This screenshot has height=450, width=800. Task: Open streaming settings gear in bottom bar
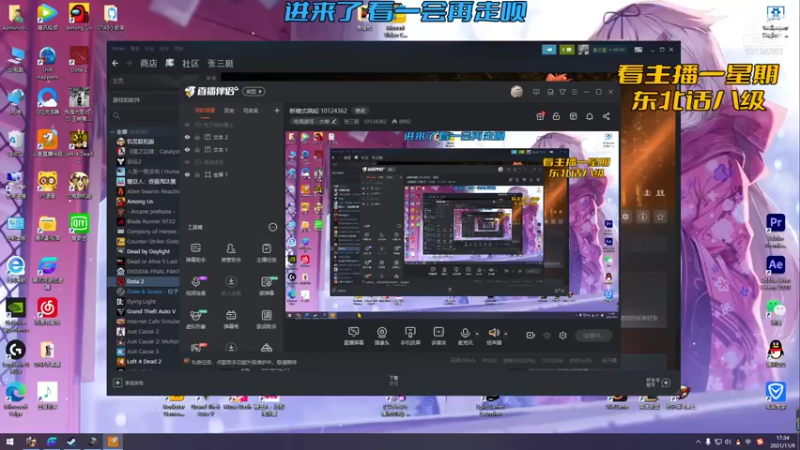point(563,335)
